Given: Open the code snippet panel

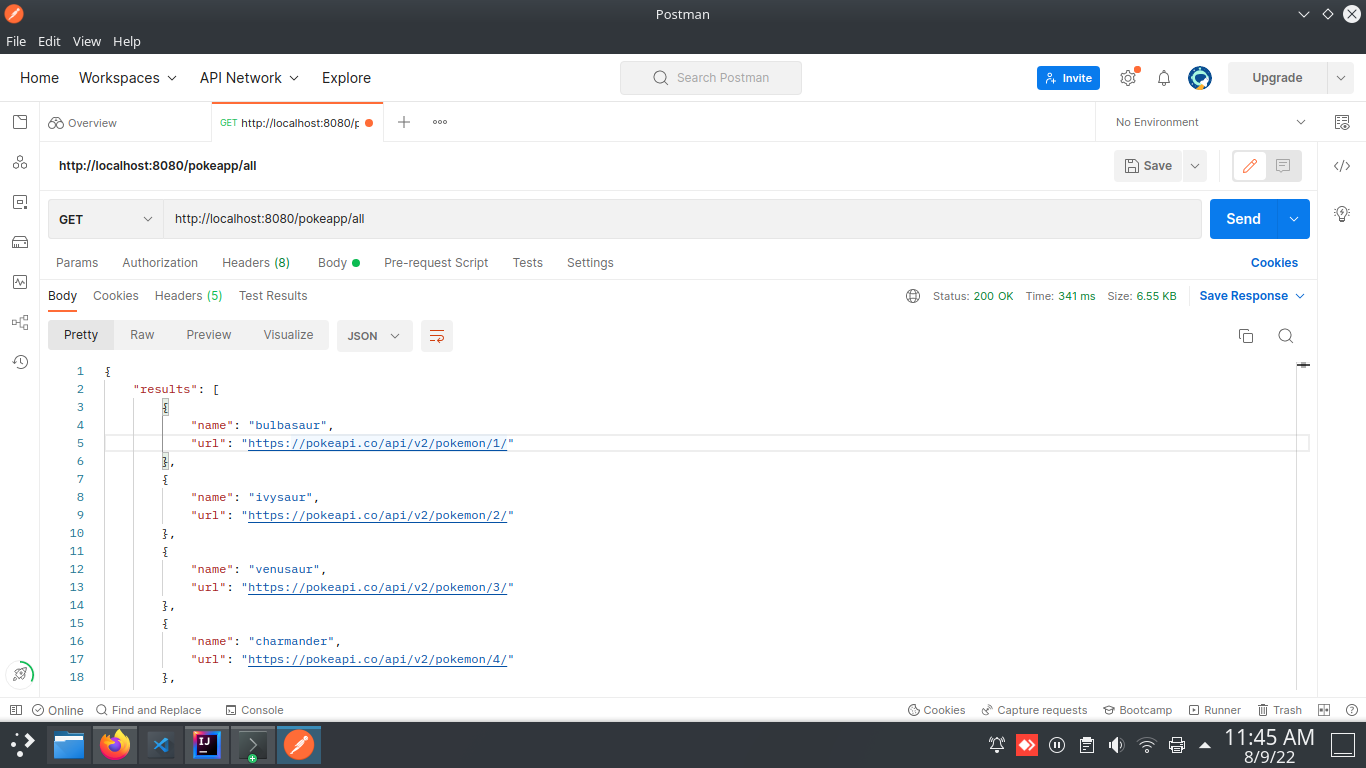Looking at the screenshot, I should tap(1341, 166).
